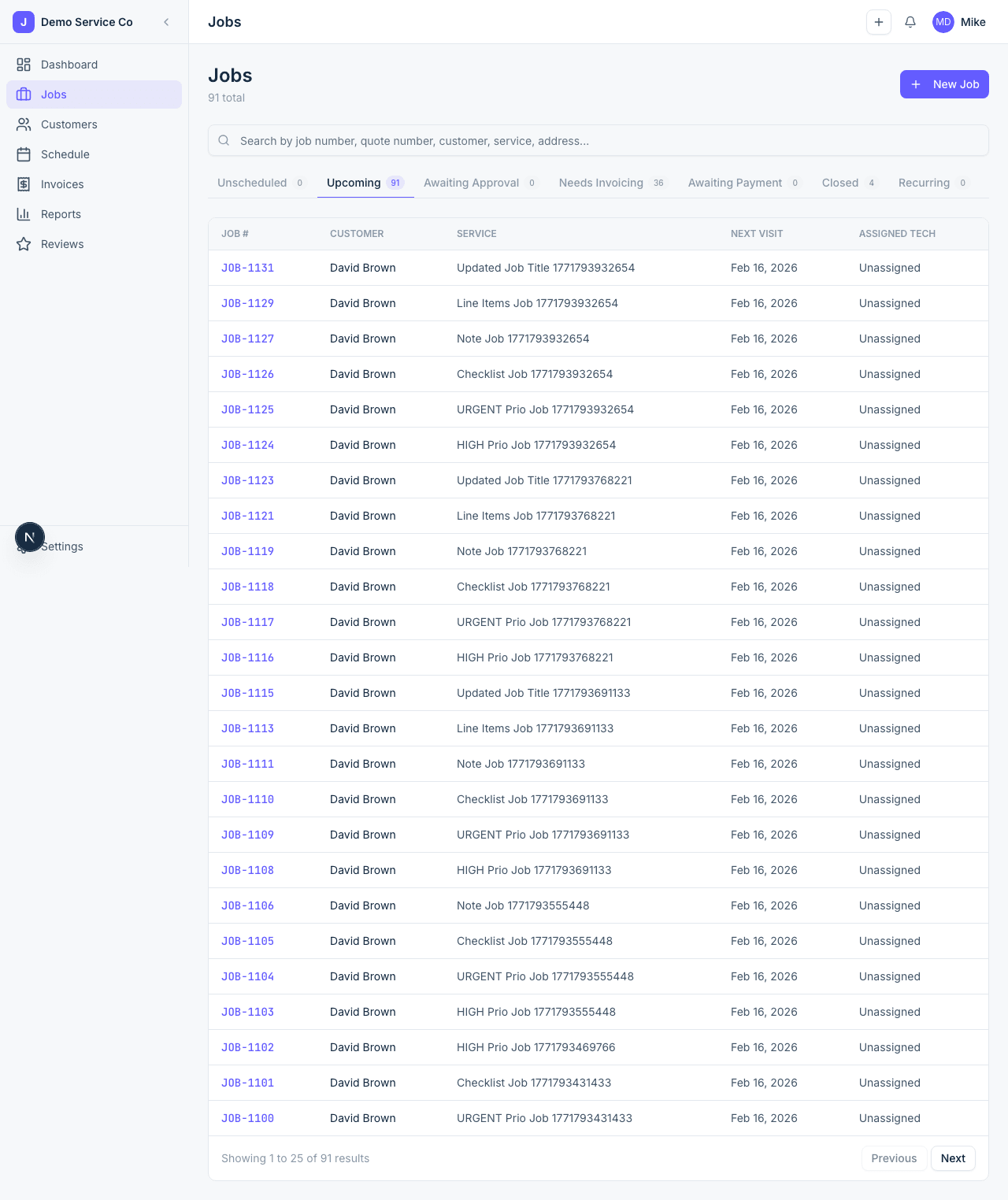
Task: Open job JOB-1129
Action: 247,303
